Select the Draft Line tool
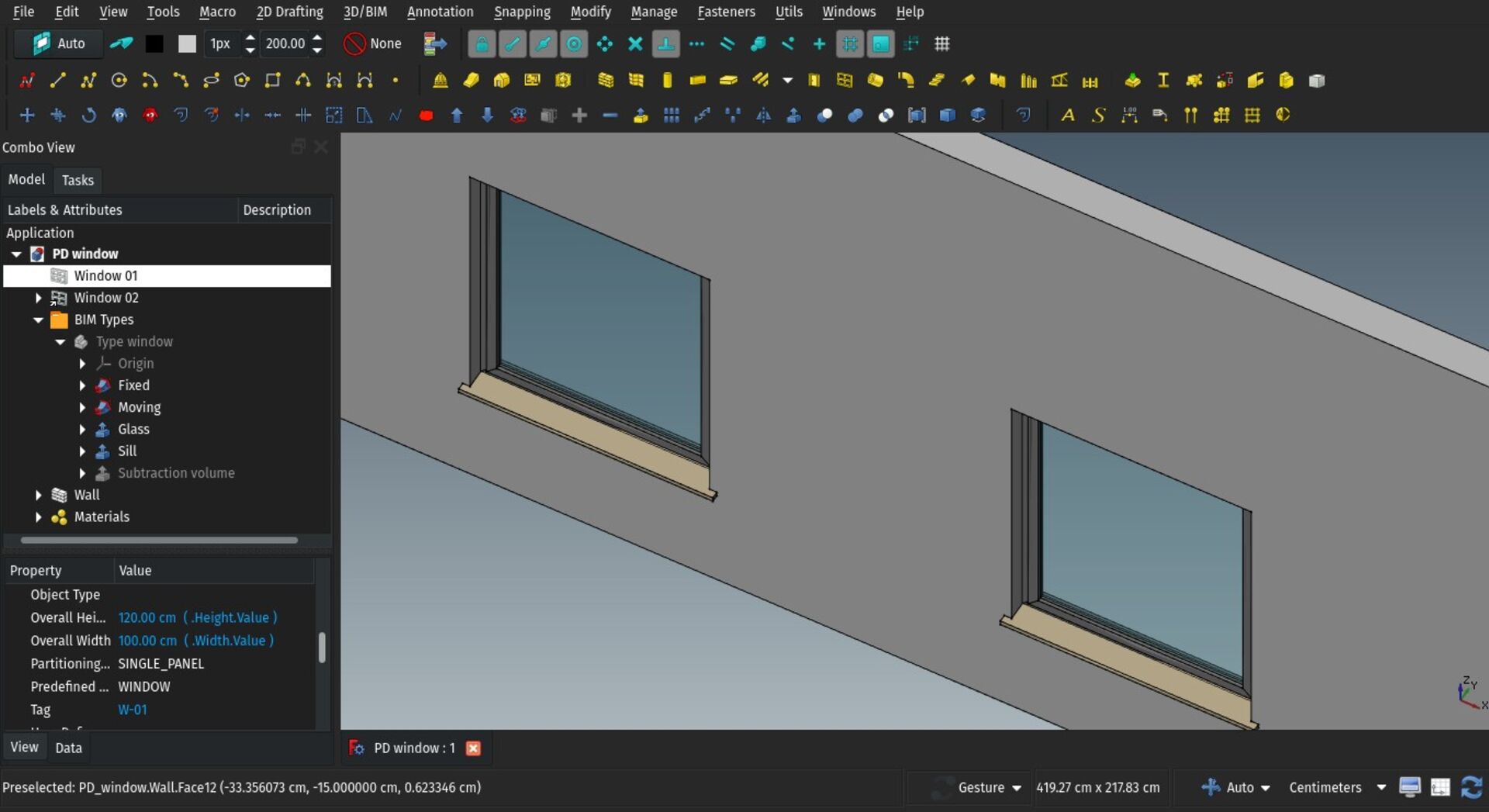This screenshot has width=1489, height=812. tap(57, 81)
